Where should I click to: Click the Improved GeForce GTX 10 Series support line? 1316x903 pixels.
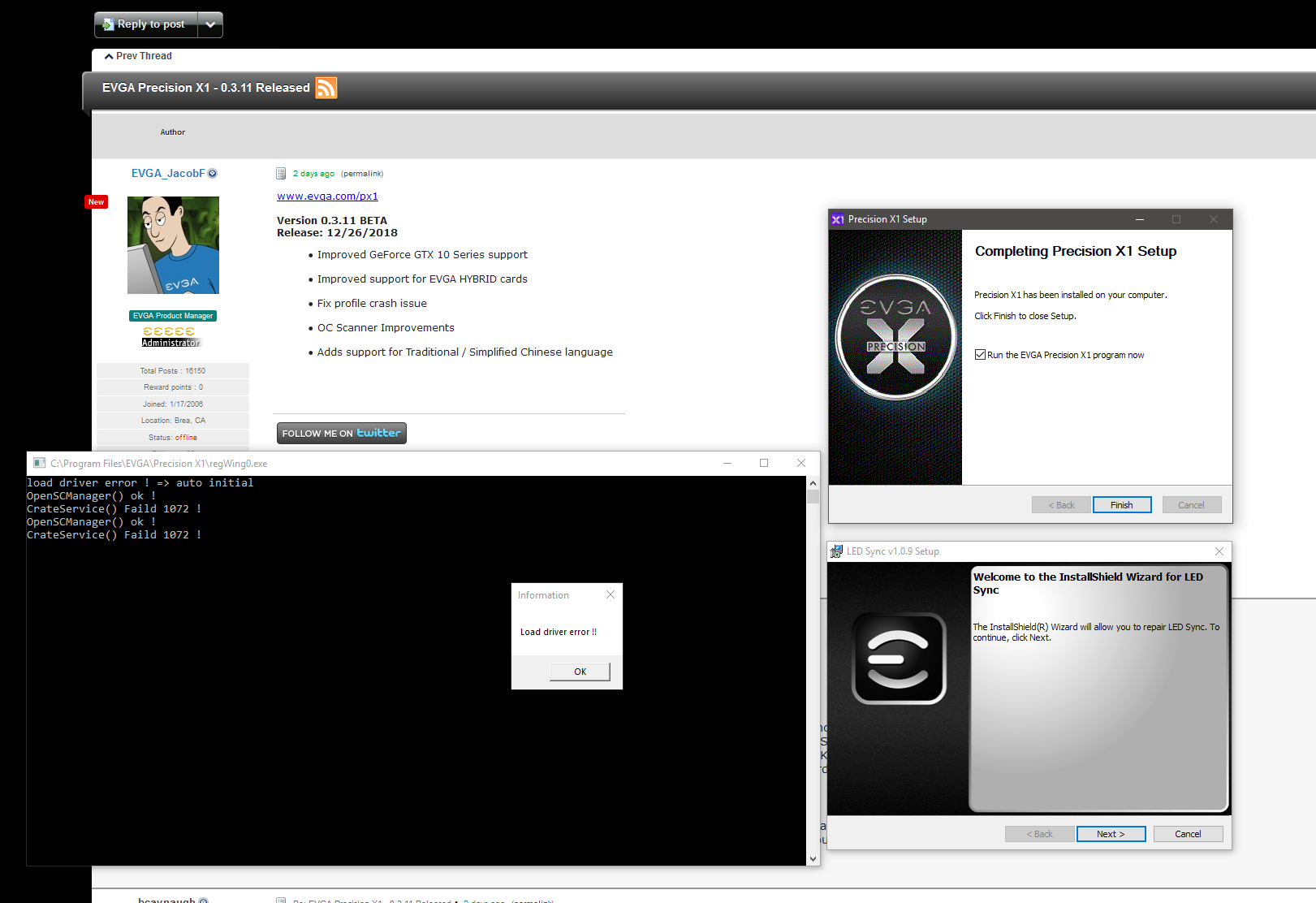point(422,255)
